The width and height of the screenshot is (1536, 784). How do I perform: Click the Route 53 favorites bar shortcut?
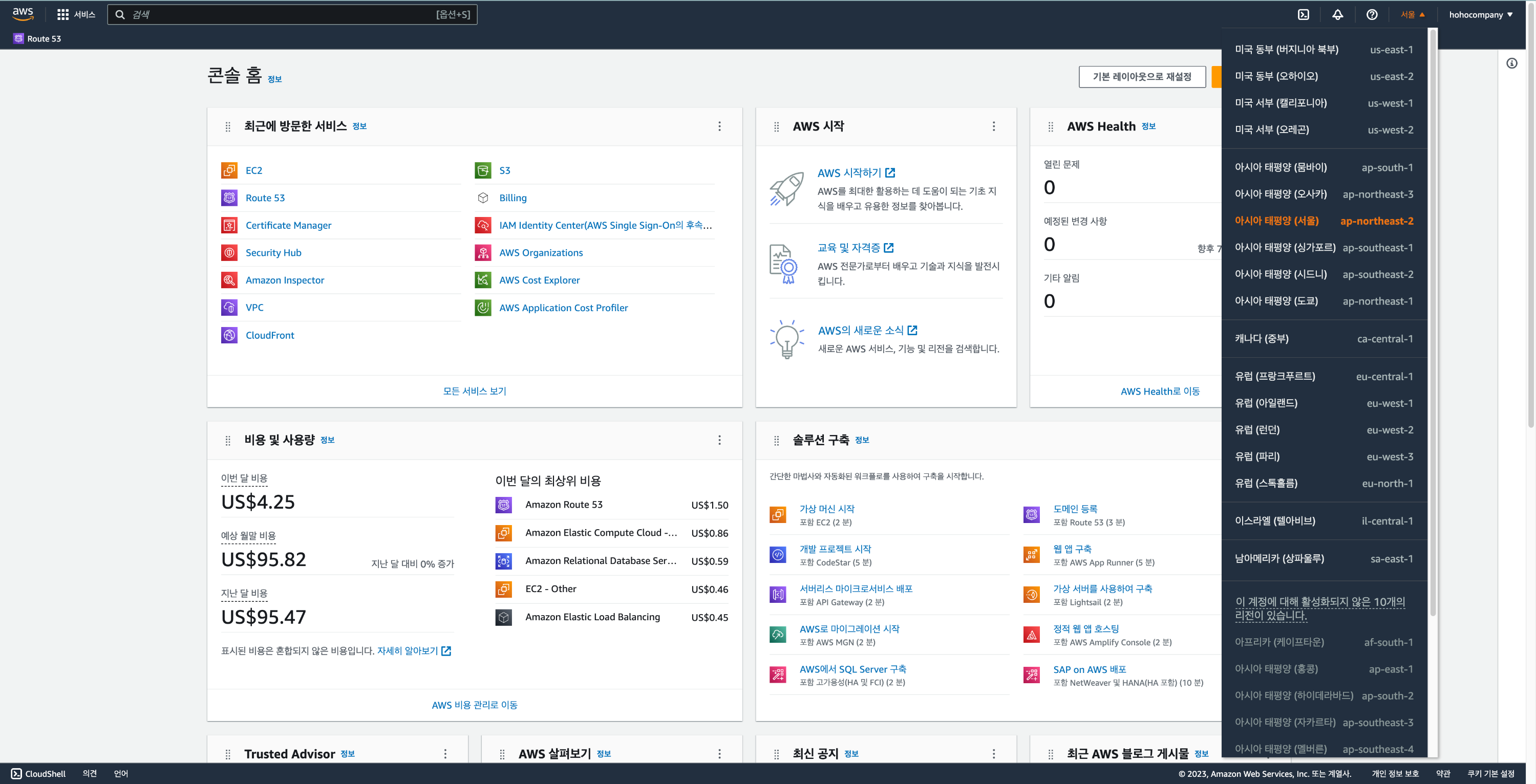tap(37, 39)
